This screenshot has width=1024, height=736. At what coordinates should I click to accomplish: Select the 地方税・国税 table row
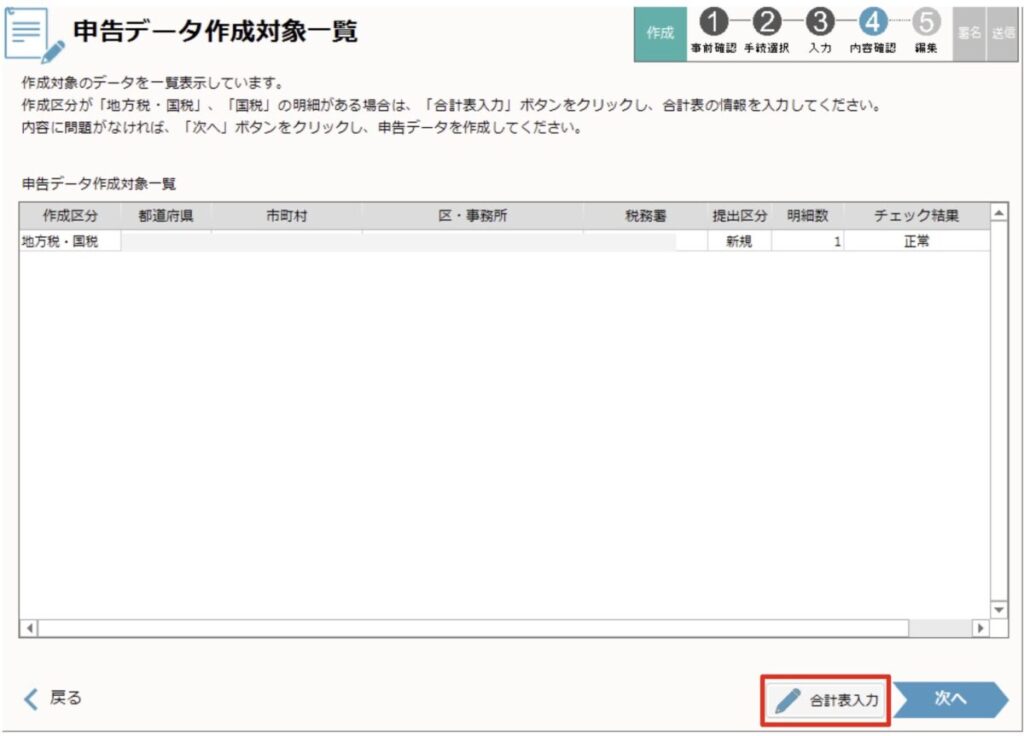point(400,241)
